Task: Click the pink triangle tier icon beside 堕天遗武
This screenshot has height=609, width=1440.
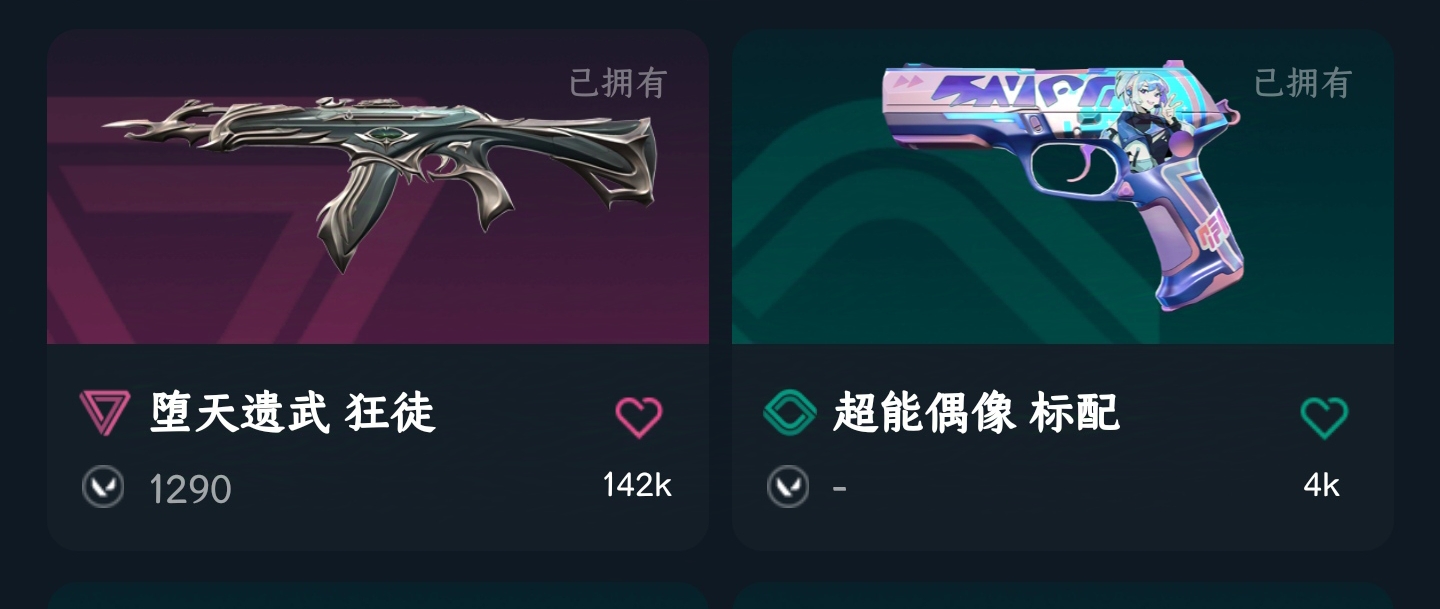Action: pyautogui.click(x=104, y=413)
